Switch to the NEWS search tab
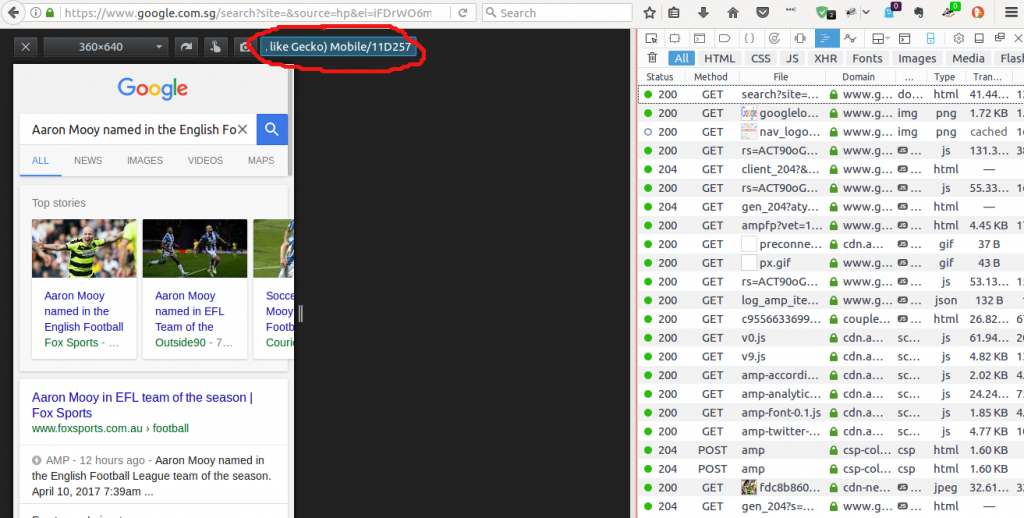The height and width of the screenshot is (518, 1024). pos(88,160)
